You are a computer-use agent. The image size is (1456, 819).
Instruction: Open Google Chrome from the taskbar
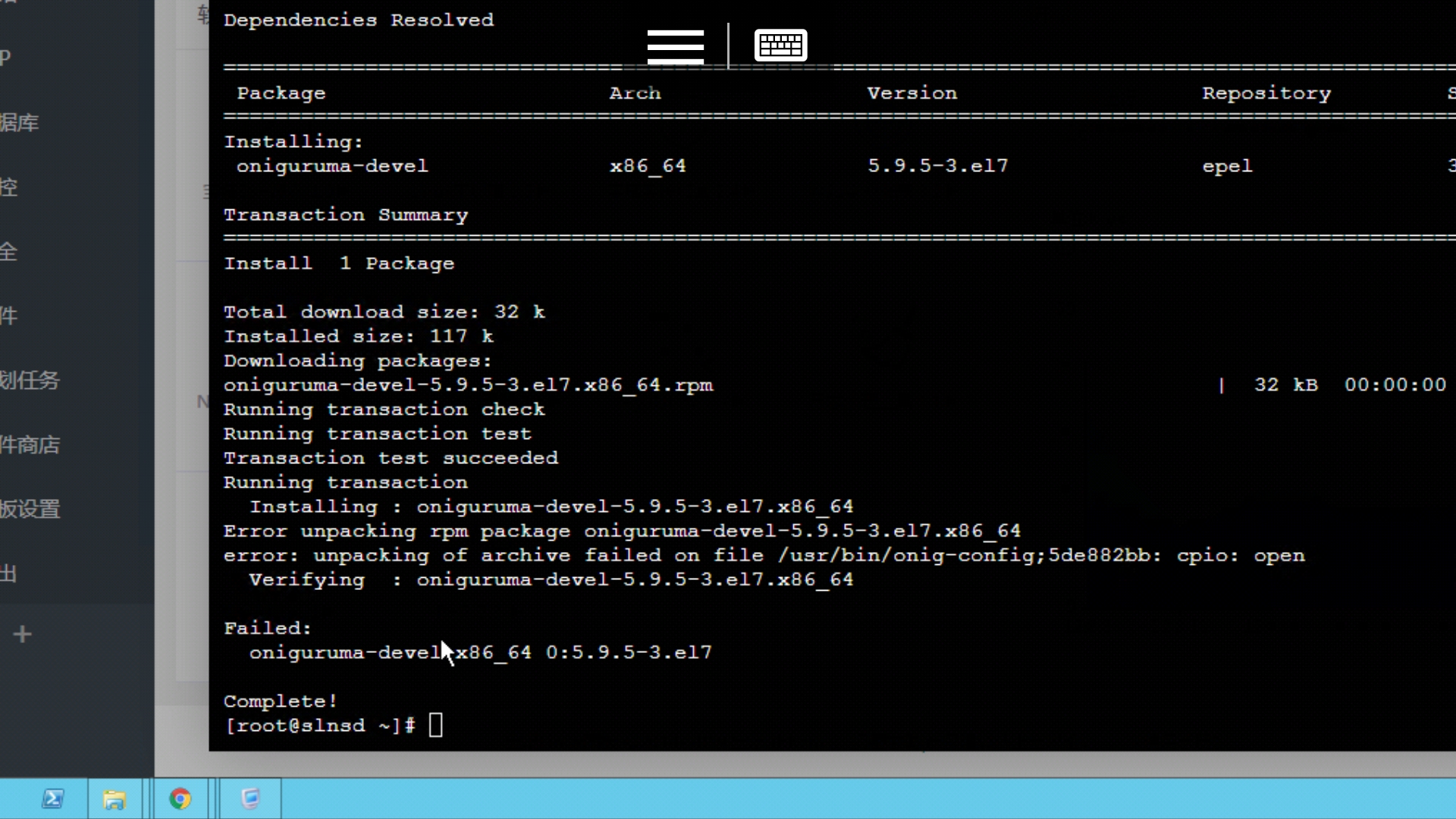point(180,799)
